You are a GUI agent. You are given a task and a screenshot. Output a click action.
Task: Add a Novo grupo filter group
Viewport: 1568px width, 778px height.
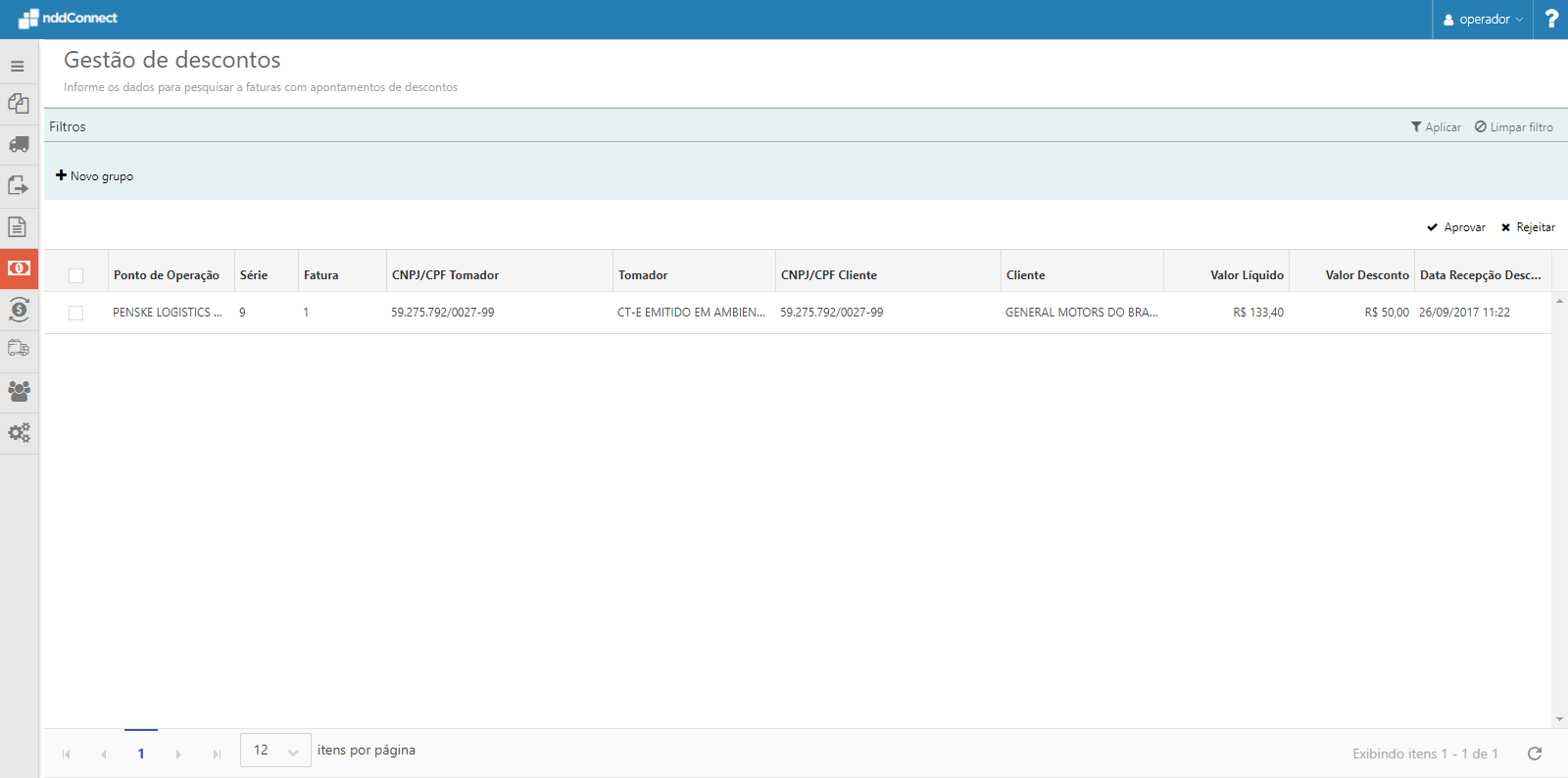tap(95, 176)
